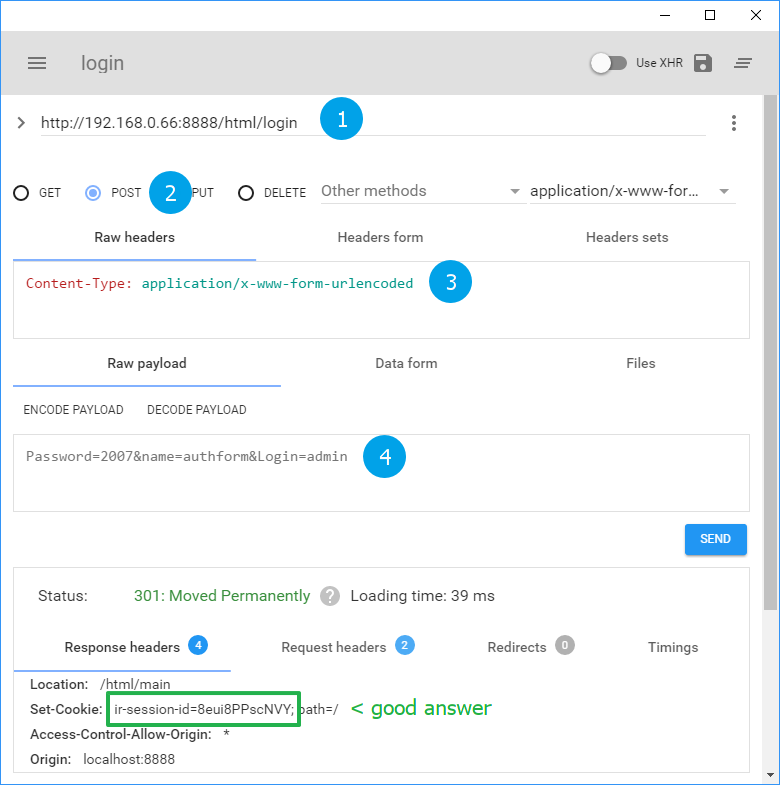
Task: Click the request URL input field
Action: [373, 123]
